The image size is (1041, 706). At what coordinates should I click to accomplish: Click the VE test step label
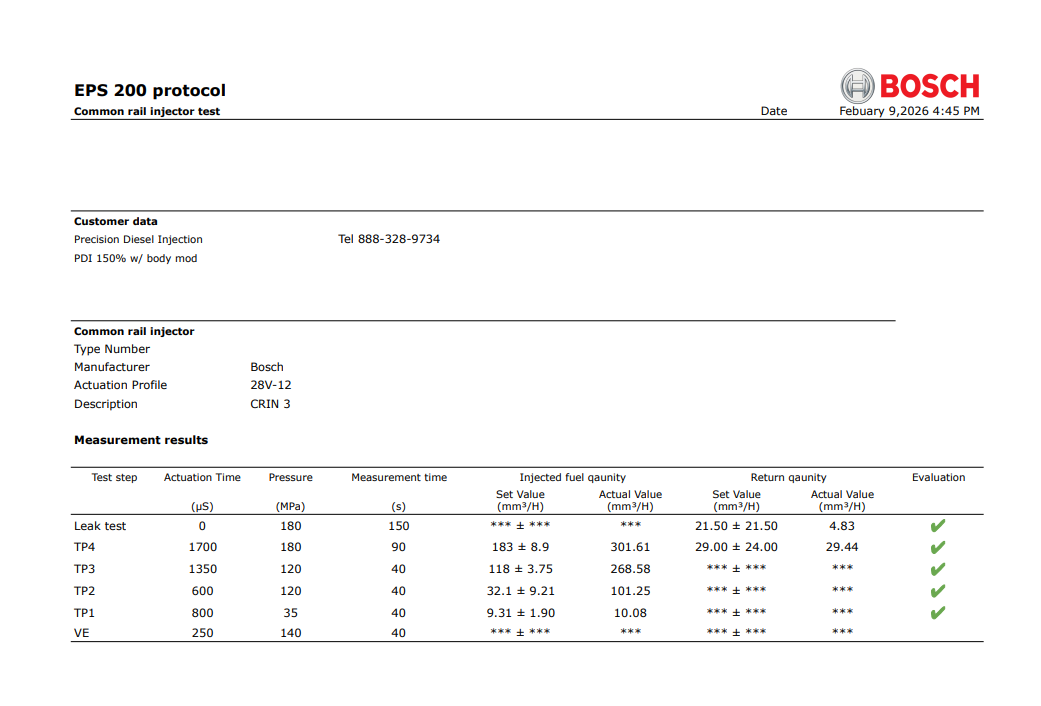click(82, 633)
